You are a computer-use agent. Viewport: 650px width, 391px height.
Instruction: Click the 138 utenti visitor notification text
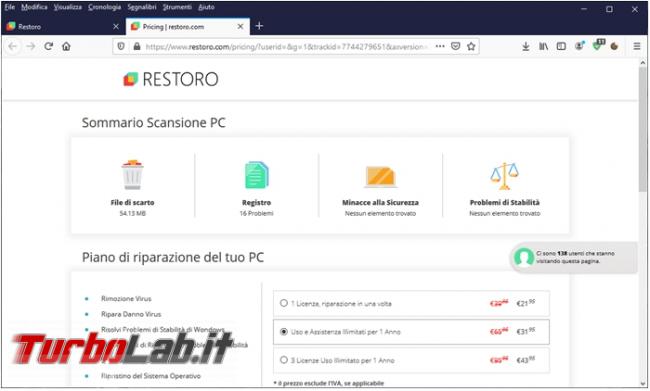(x=575, y=257)
